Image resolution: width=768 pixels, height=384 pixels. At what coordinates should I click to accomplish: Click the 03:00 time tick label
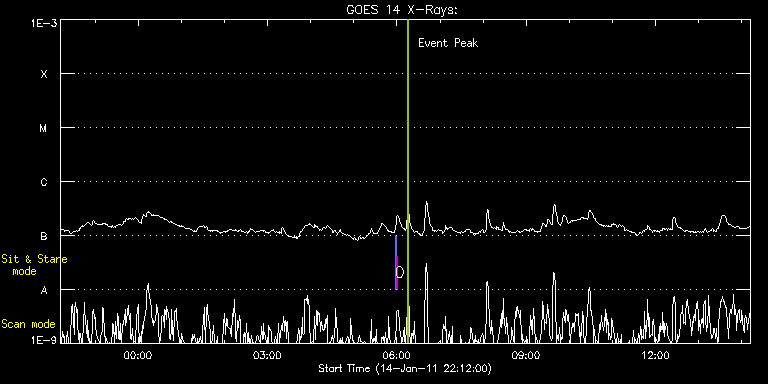[x=267, y=355]
